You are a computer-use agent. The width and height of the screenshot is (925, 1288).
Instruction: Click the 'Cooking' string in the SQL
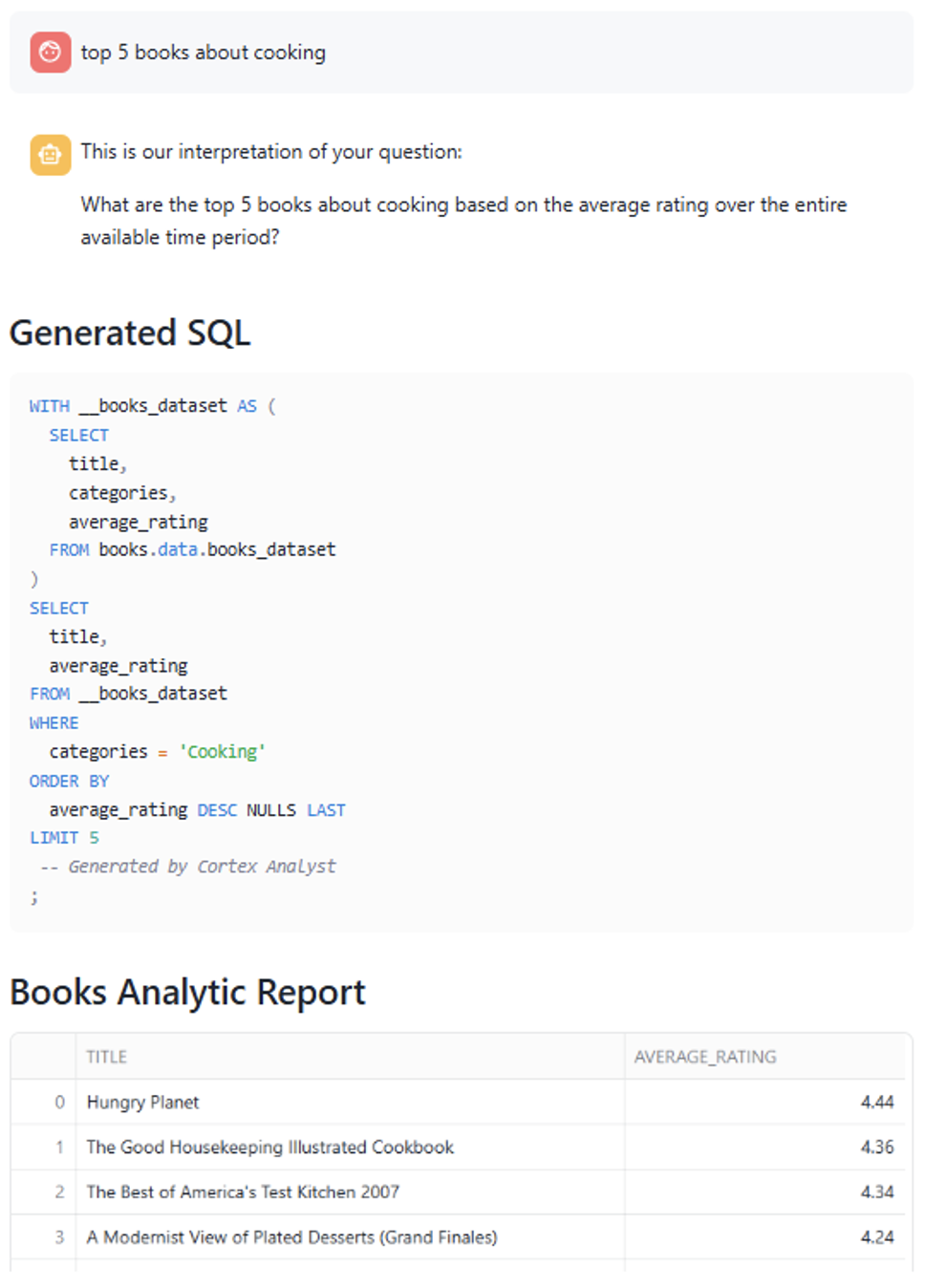point(223,752)
